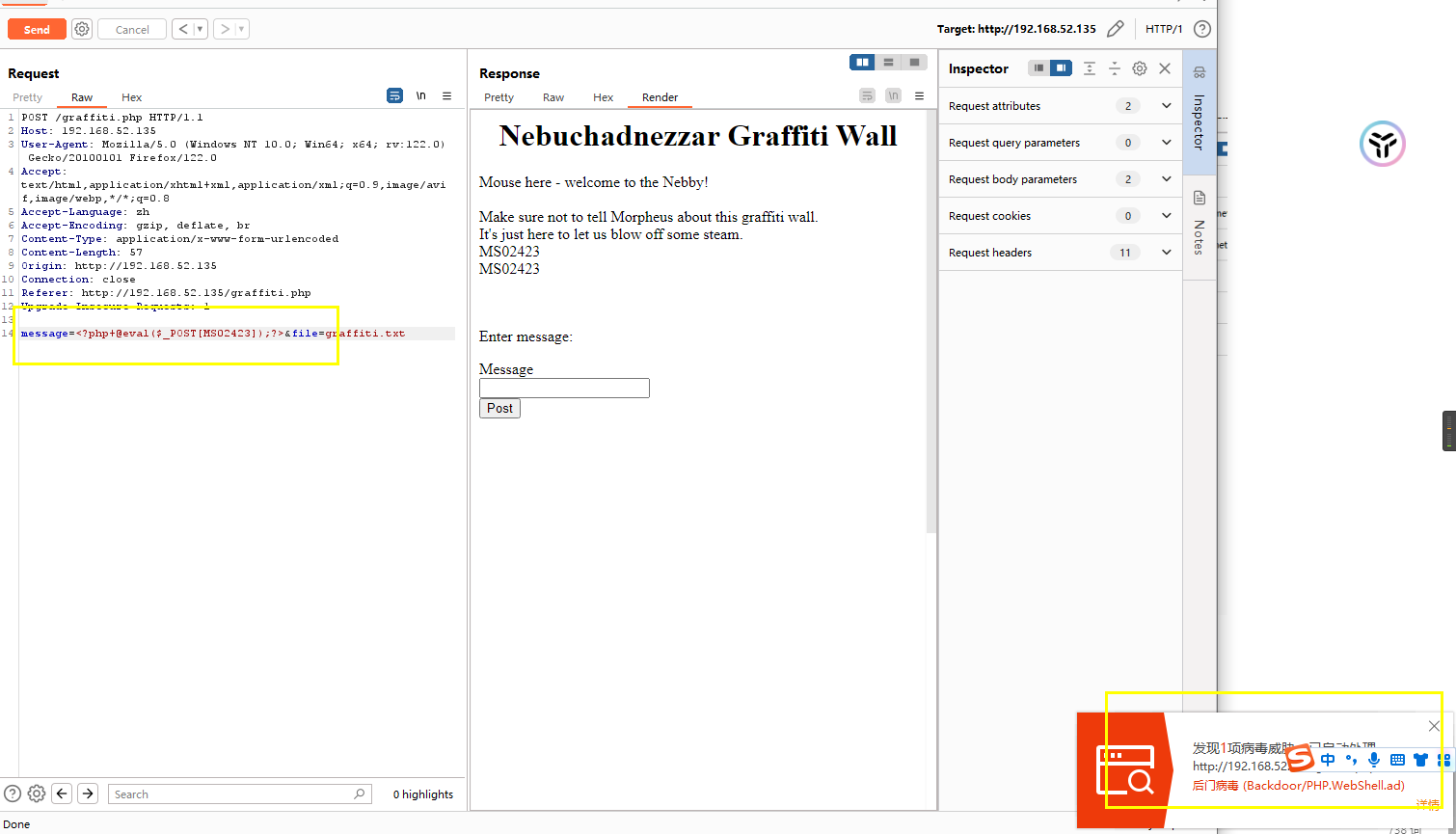The image size is (1456, 834).
Task: Open the Request panel hamburger menu
Action: 447,95
